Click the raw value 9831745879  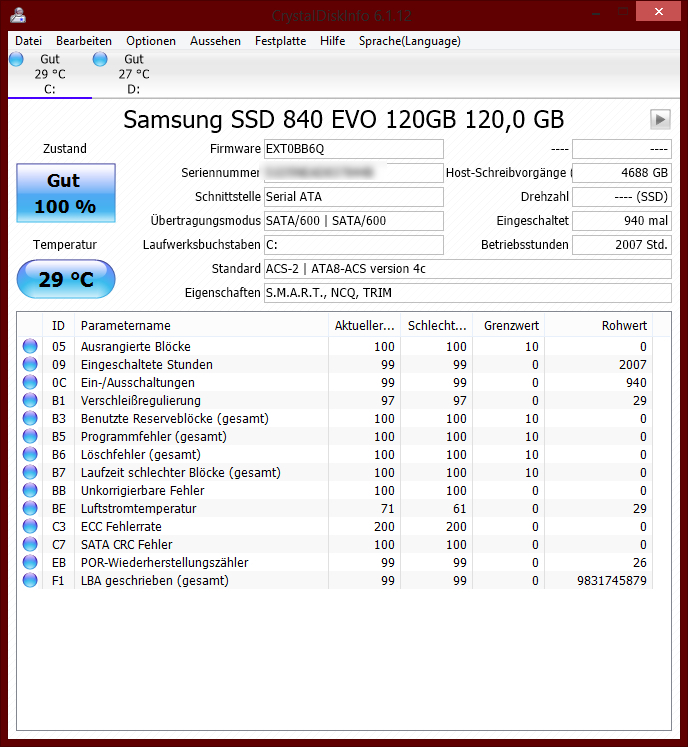(x=612, y=581)
